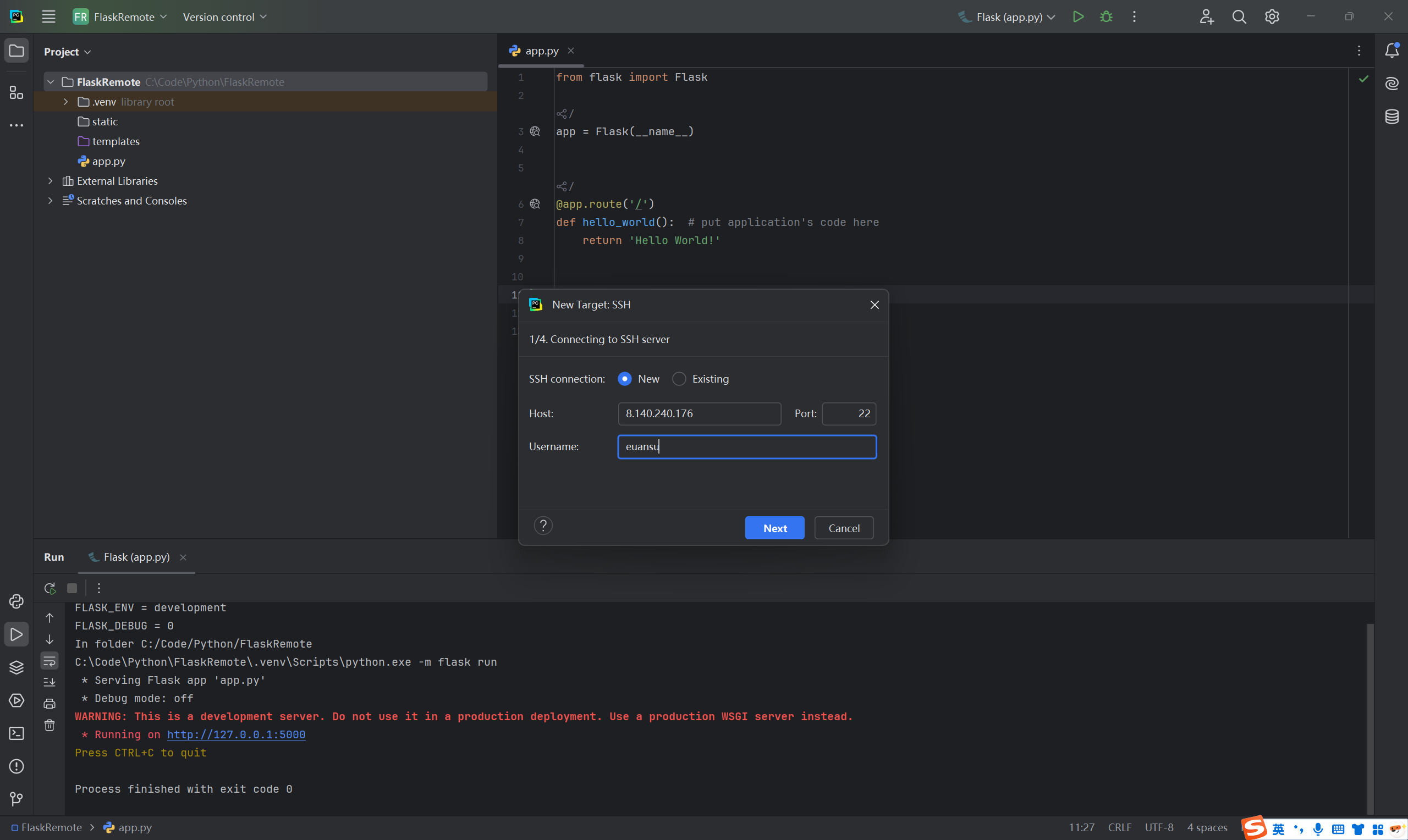
Task: Click the Next button in SSH dialog
Action: tap(774, 528)
